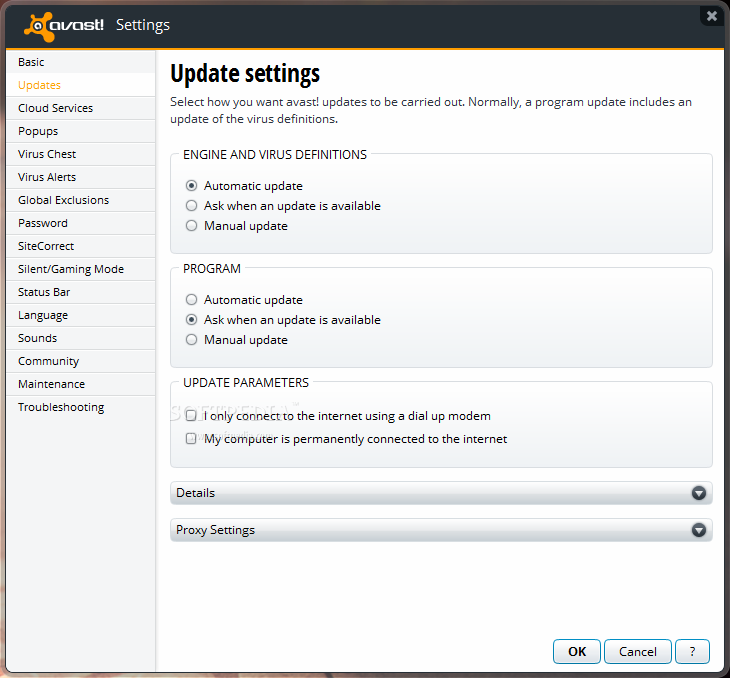Click the Proxy Settings header label

[215, 530]
